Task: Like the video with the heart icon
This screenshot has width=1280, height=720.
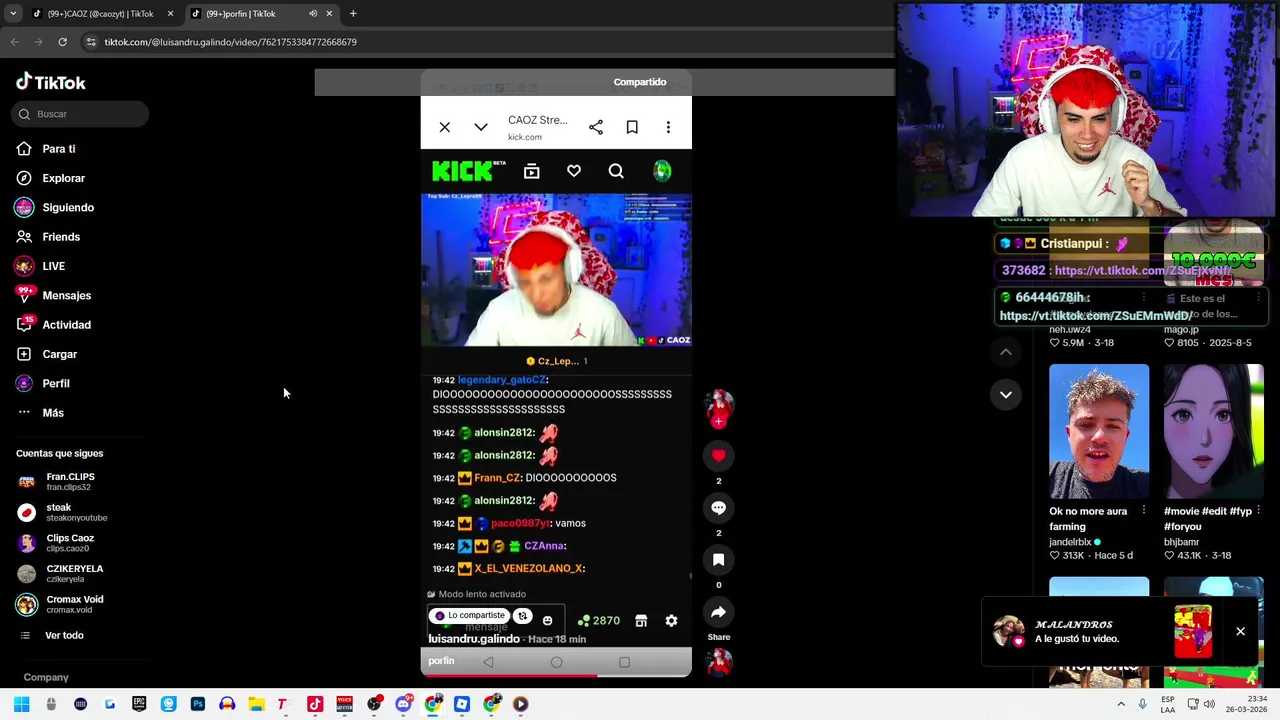Action: pyautogui.click(x=718, y=456)
